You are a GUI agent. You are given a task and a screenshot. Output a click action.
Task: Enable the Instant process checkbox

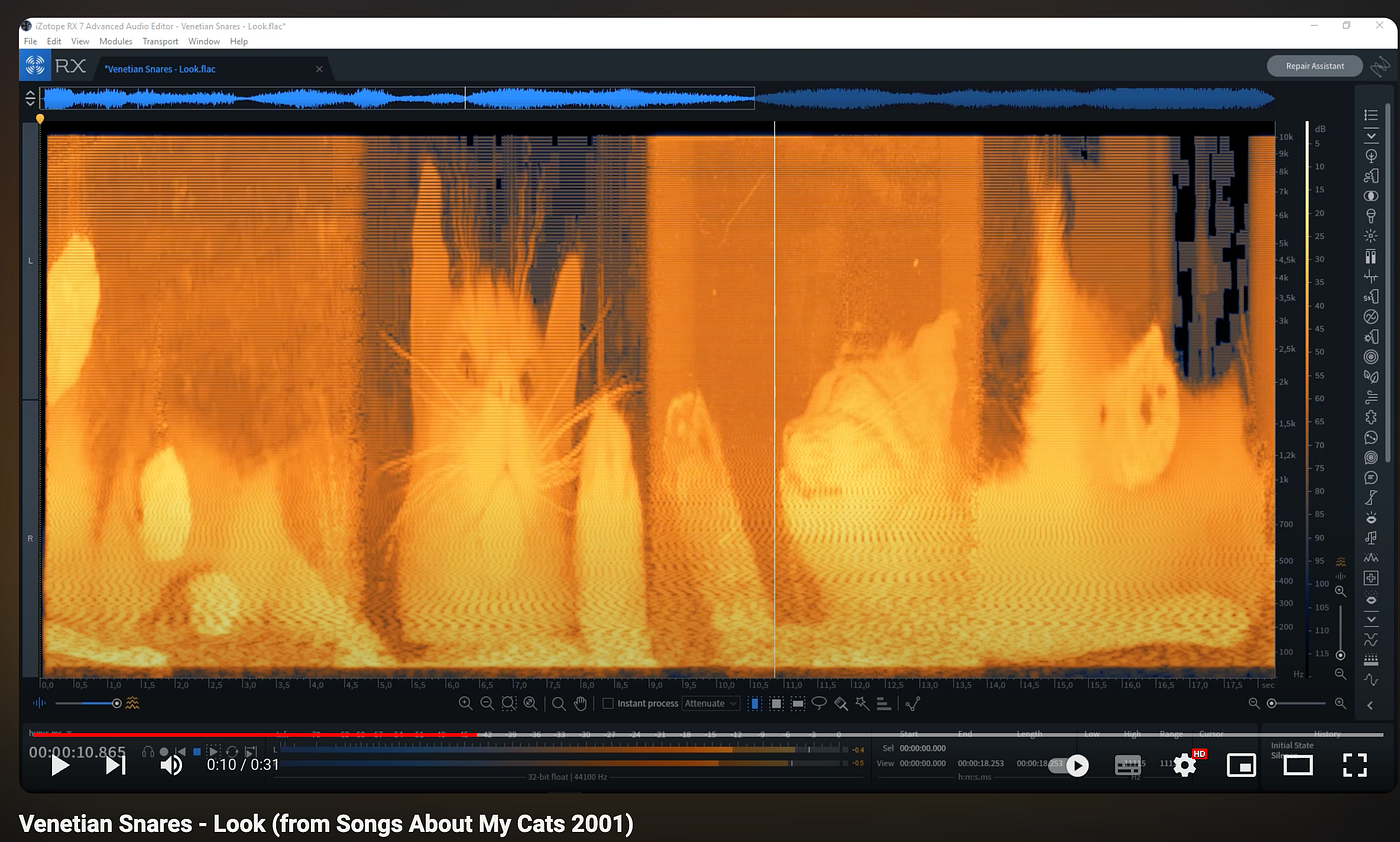[x=608, y=704]
